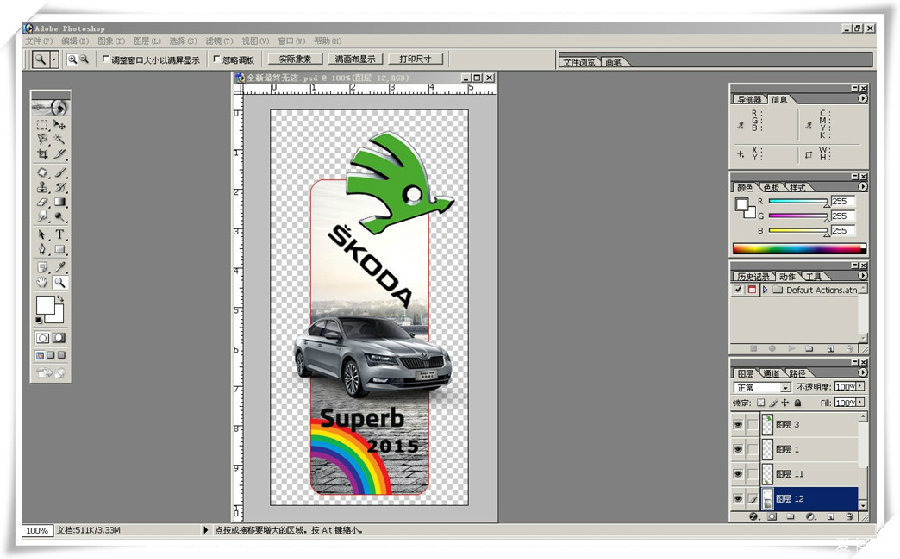Select the Crop tool
The image size is (900, 559).
[x=42, y=154]
